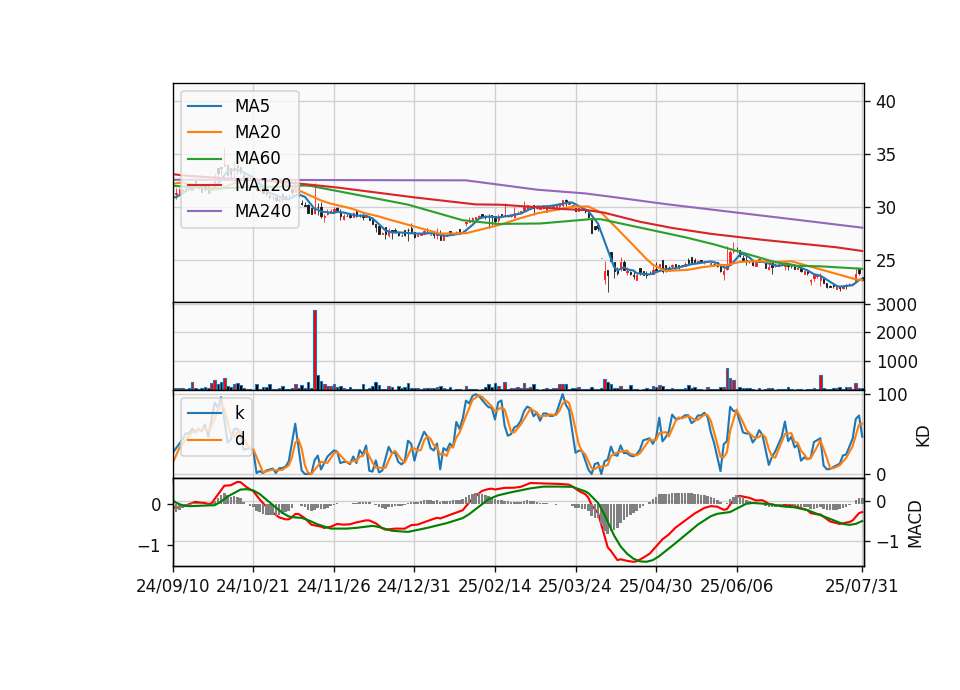
Task: Click the MACD left axis value −1
Action: tap(150, 546)
